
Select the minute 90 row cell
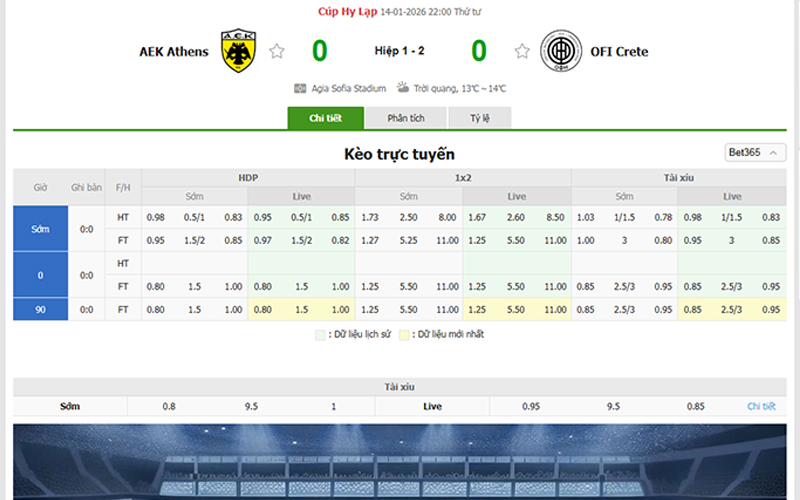pyautogui.click(x=40, y=310)
